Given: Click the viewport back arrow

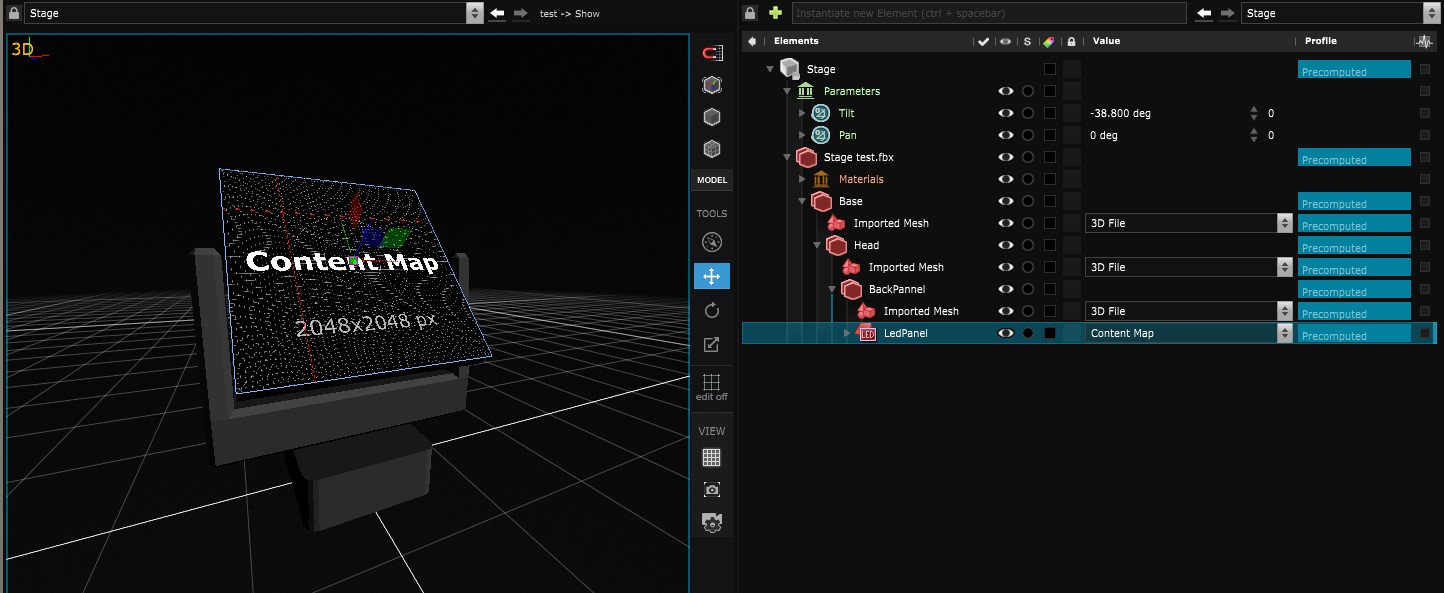Looking at the screenshot, I should coord(498,13).
